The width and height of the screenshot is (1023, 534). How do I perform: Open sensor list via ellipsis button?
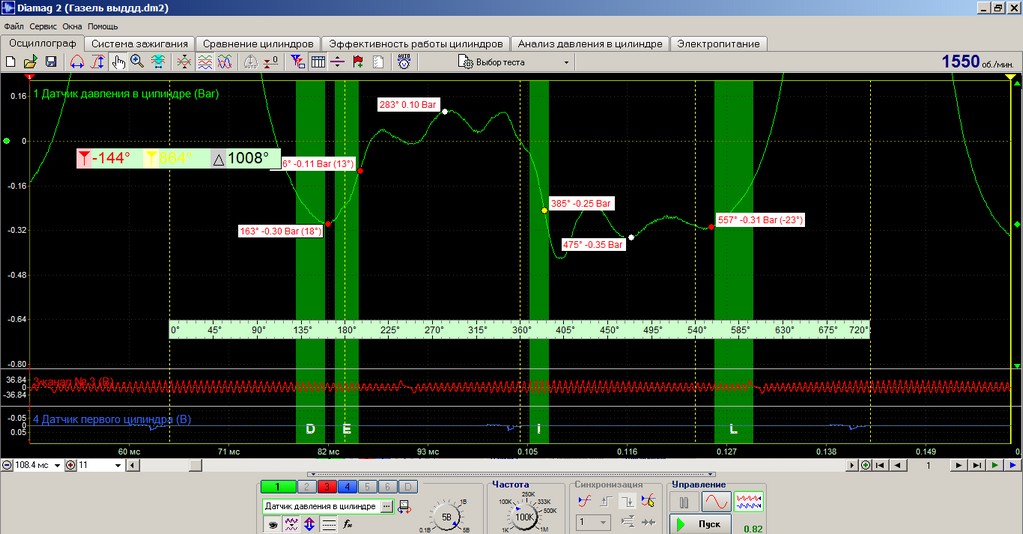387,506
